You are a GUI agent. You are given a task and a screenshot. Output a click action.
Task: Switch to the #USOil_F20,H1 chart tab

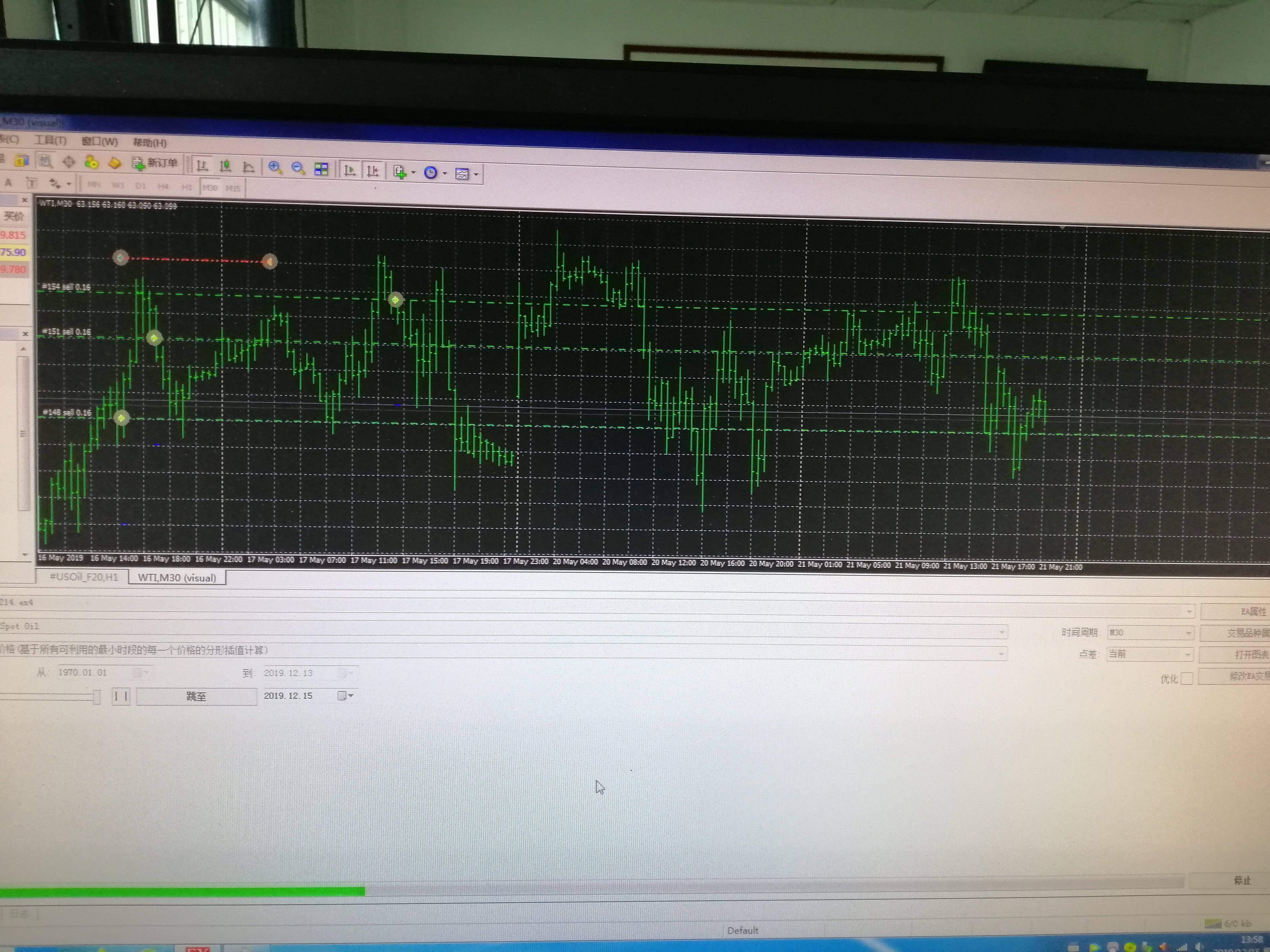point(84,577)
